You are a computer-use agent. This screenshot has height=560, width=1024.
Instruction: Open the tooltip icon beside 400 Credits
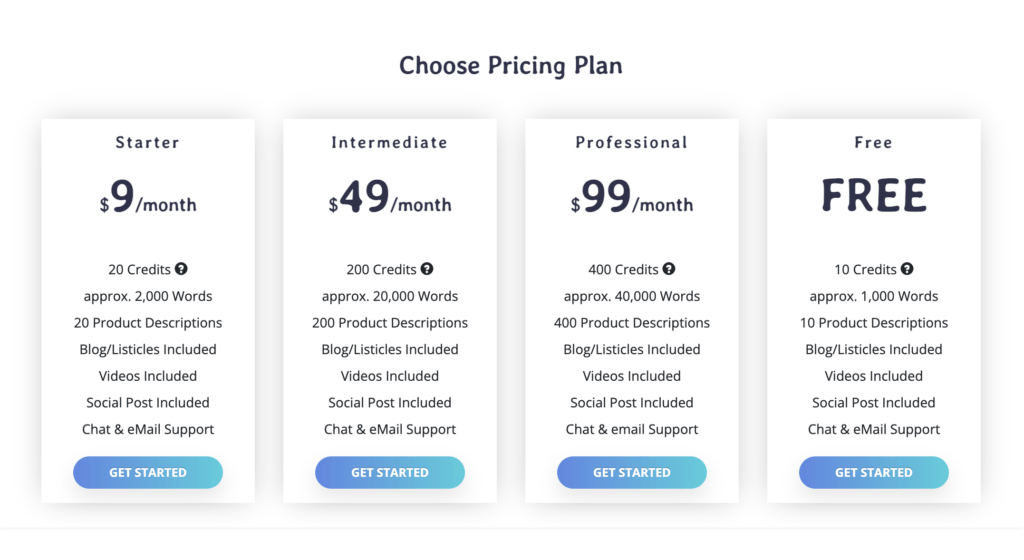coord(669,269)
